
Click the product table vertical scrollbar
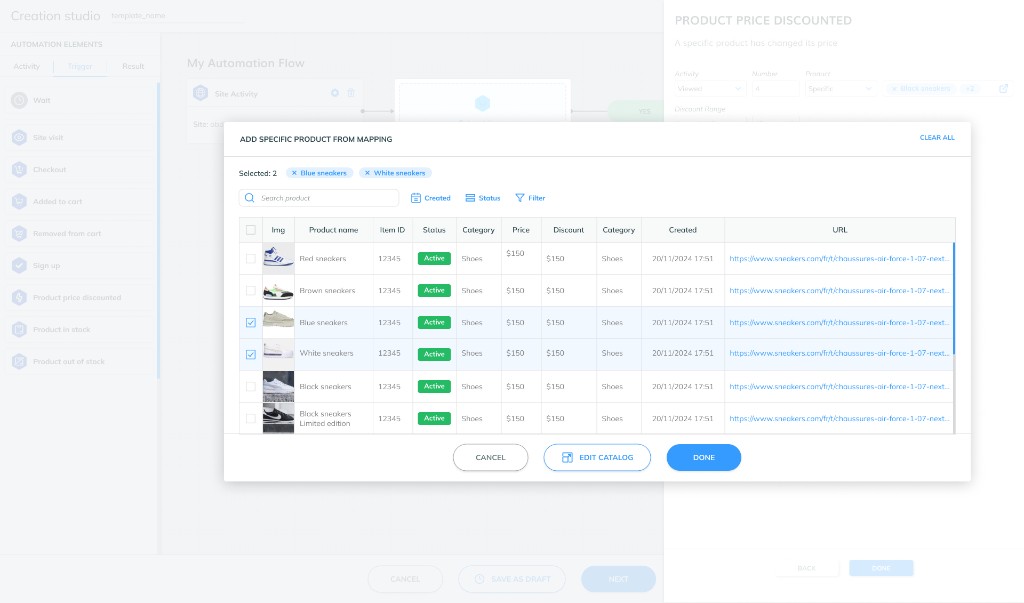coord(954,298)
